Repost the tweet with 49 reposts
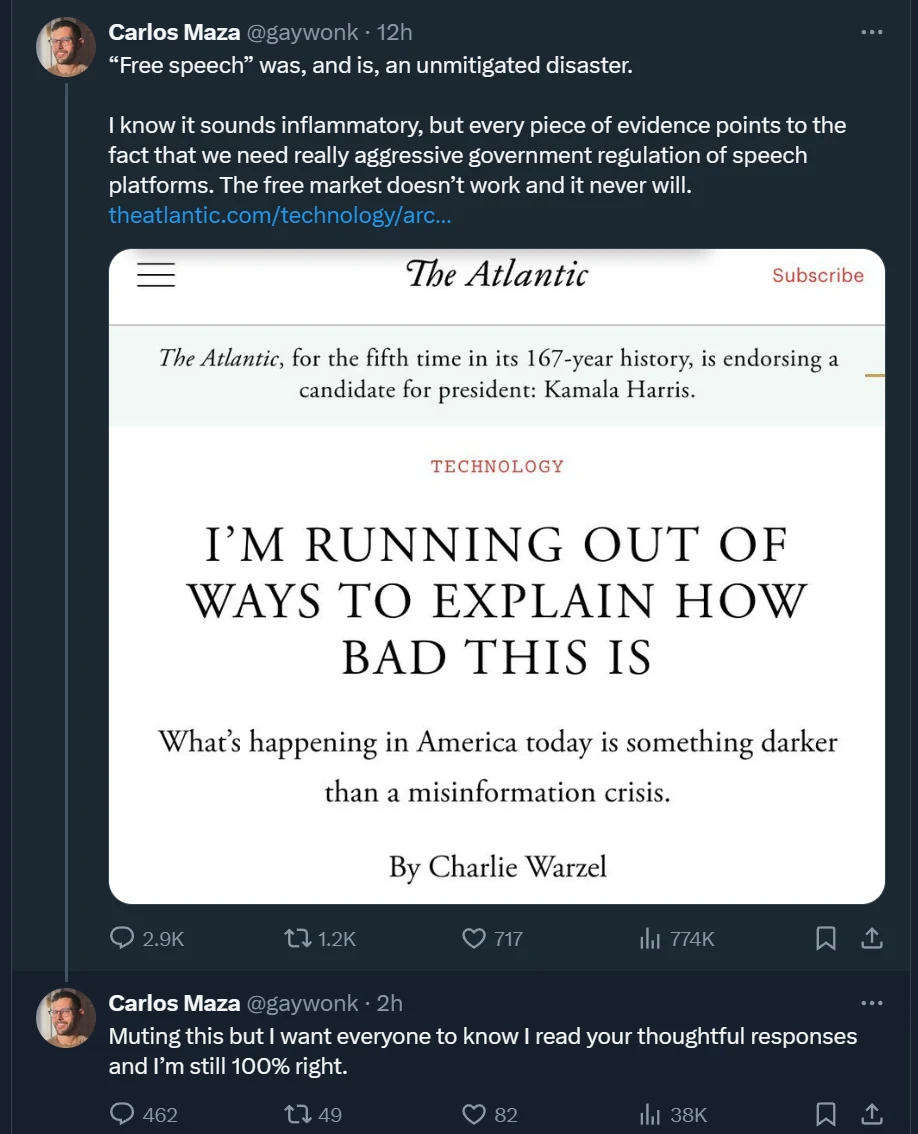This screenshot has height=1134, width=918. [x=313, y=1114]
